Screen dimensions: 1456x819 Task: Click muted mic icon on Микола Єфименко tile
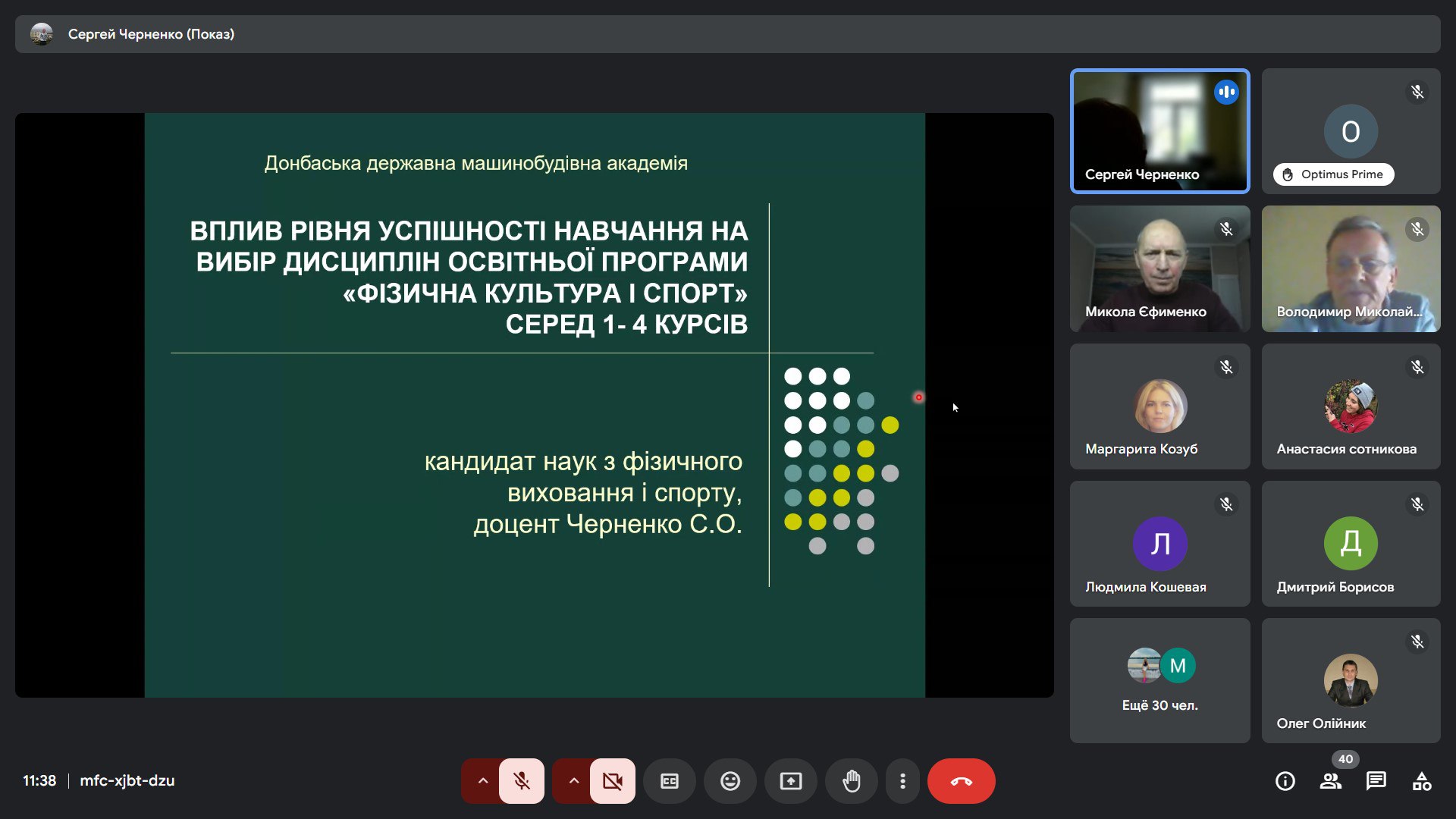coord(1225,230)
